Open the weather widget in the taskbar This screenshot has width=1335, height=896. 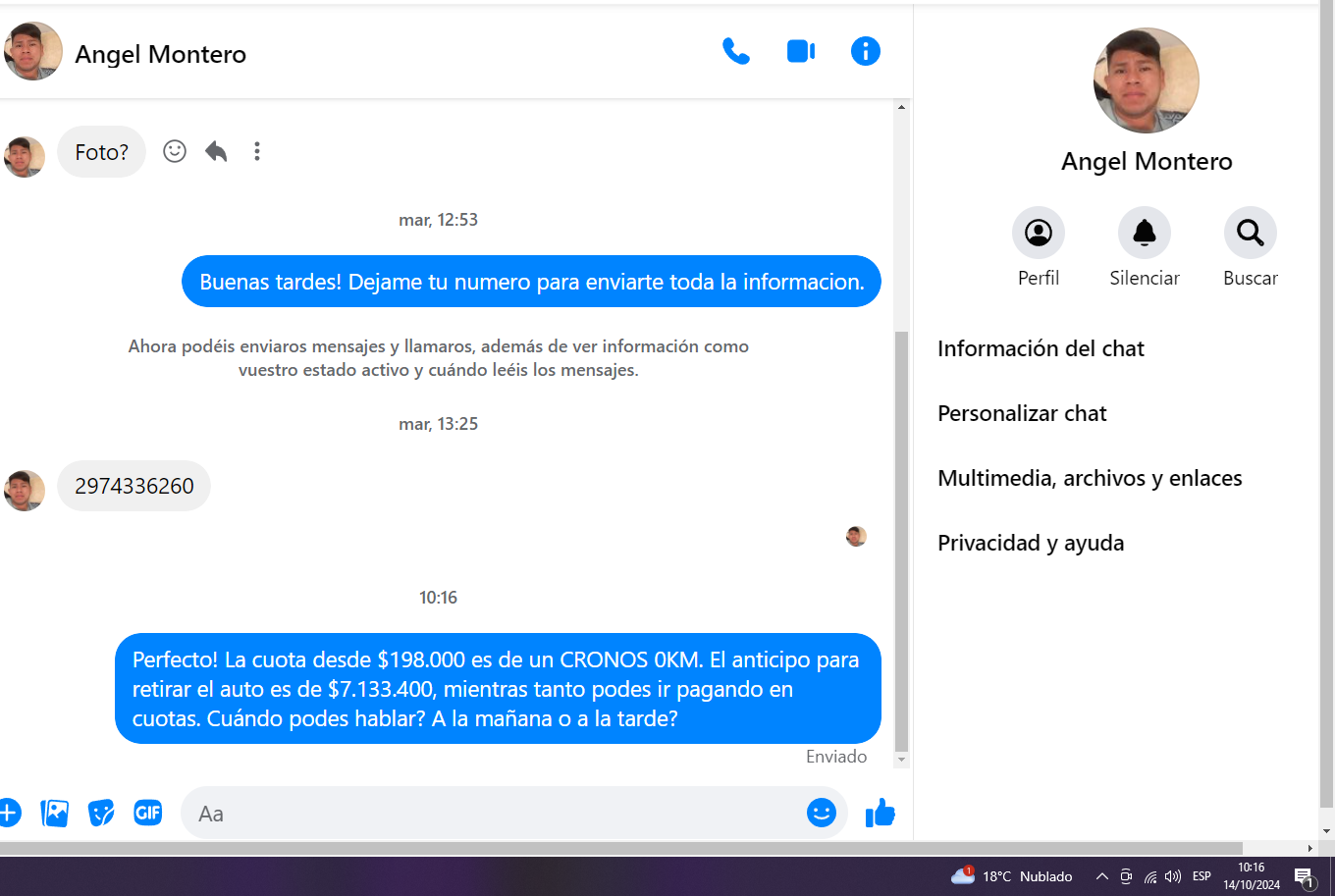coord(1012,876)
